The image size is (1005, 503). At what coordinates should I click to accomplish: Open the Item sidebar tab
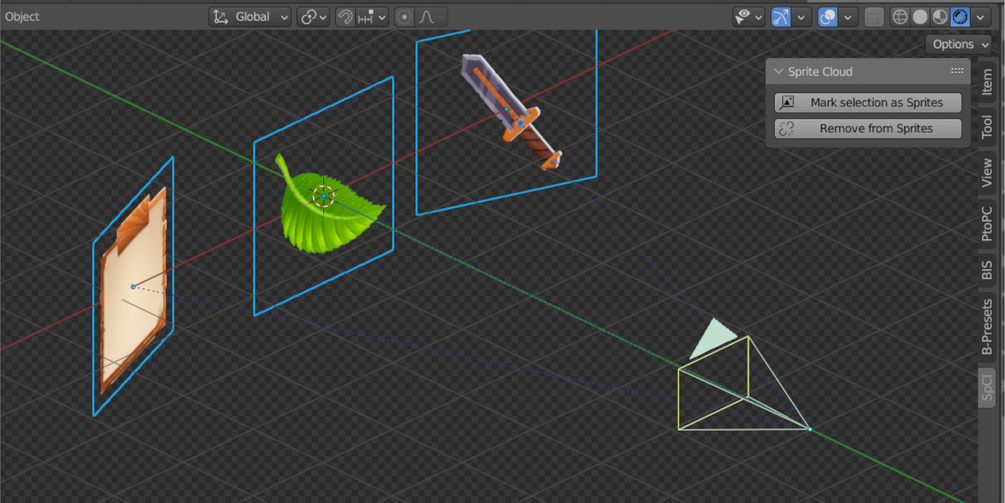click(x=987, y=82)
